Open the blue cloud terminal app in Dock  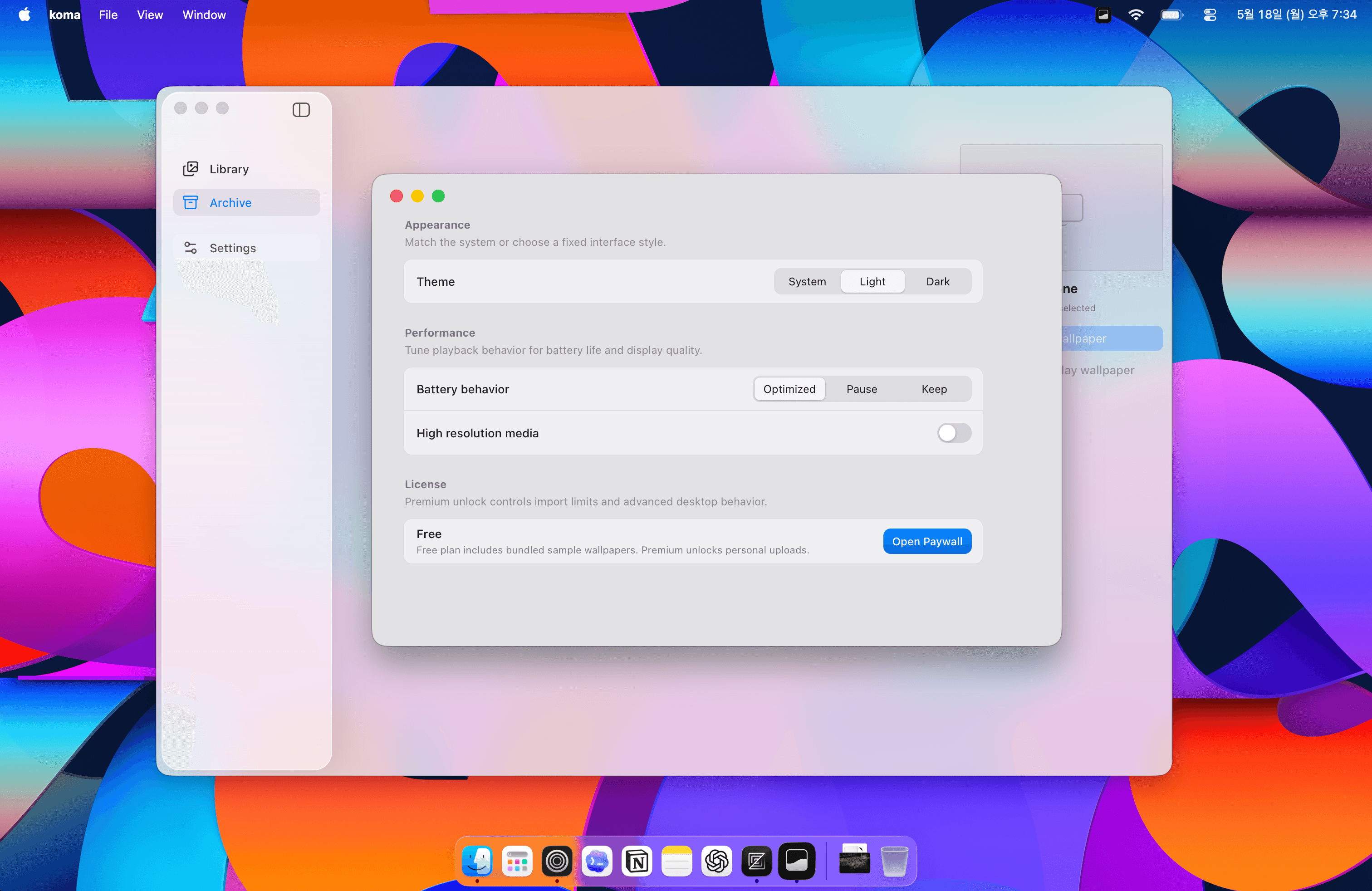597,861
